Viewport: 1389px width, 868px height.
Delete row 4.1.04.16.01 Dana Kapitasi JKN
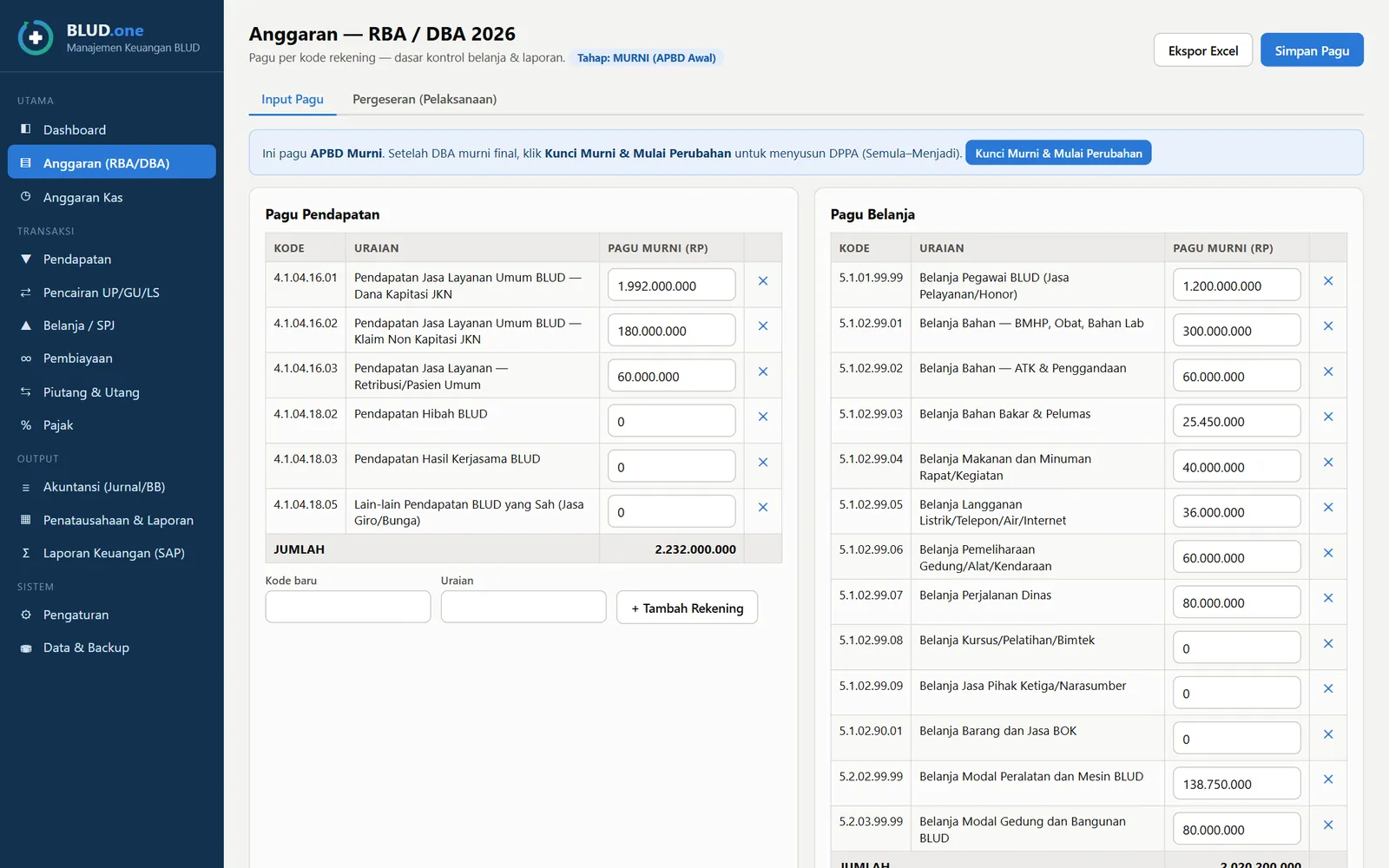coord(763,281)
